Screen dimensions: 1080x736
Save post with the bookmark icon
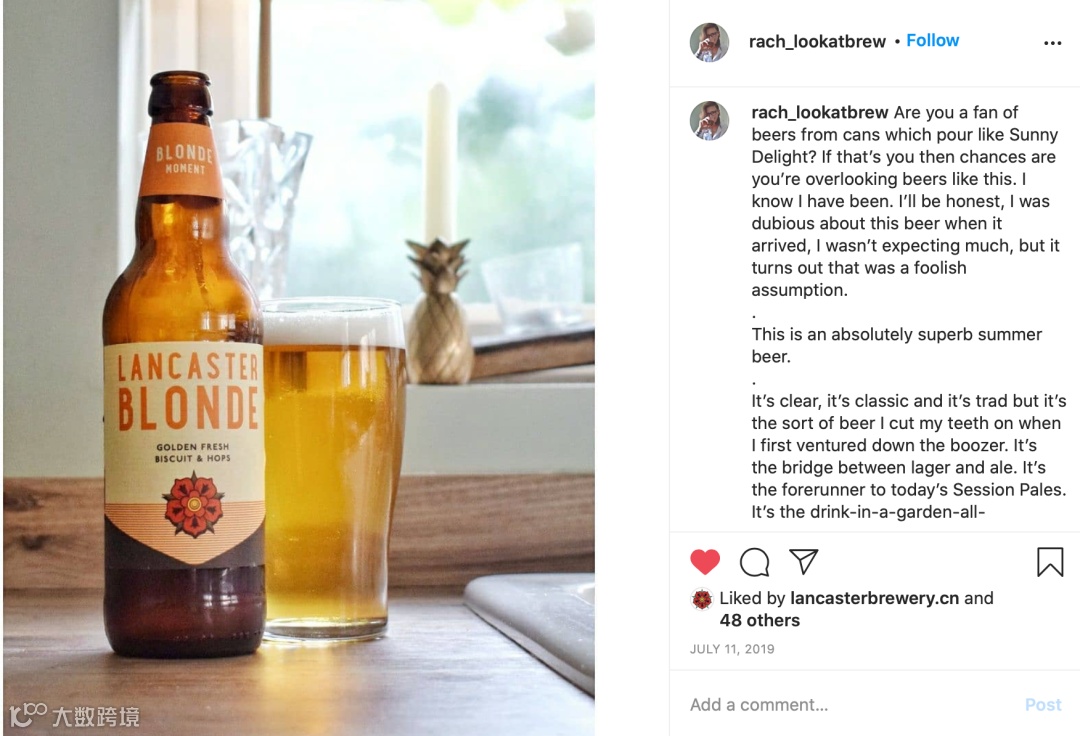[x=1050, y=561]
